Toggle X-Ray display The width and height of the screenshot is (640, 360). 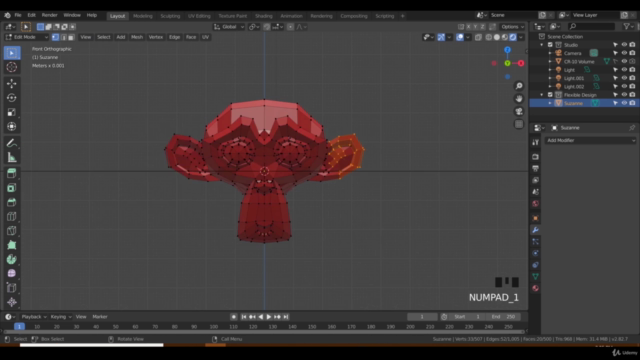click(478, 37)
